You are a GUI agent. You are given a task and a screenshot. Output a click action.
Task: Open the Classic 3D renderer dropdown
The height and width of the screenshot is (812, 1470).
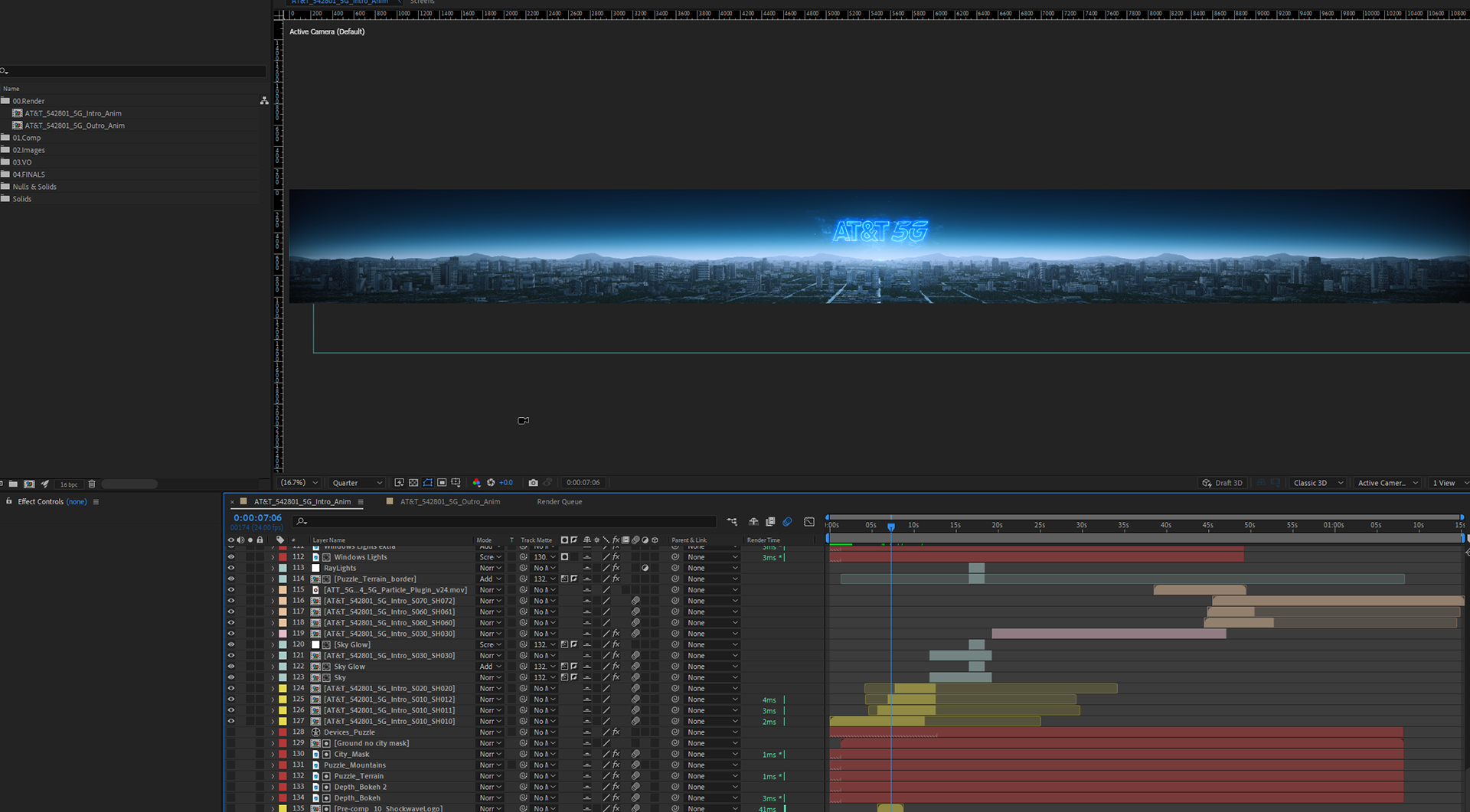(1318, 483)
